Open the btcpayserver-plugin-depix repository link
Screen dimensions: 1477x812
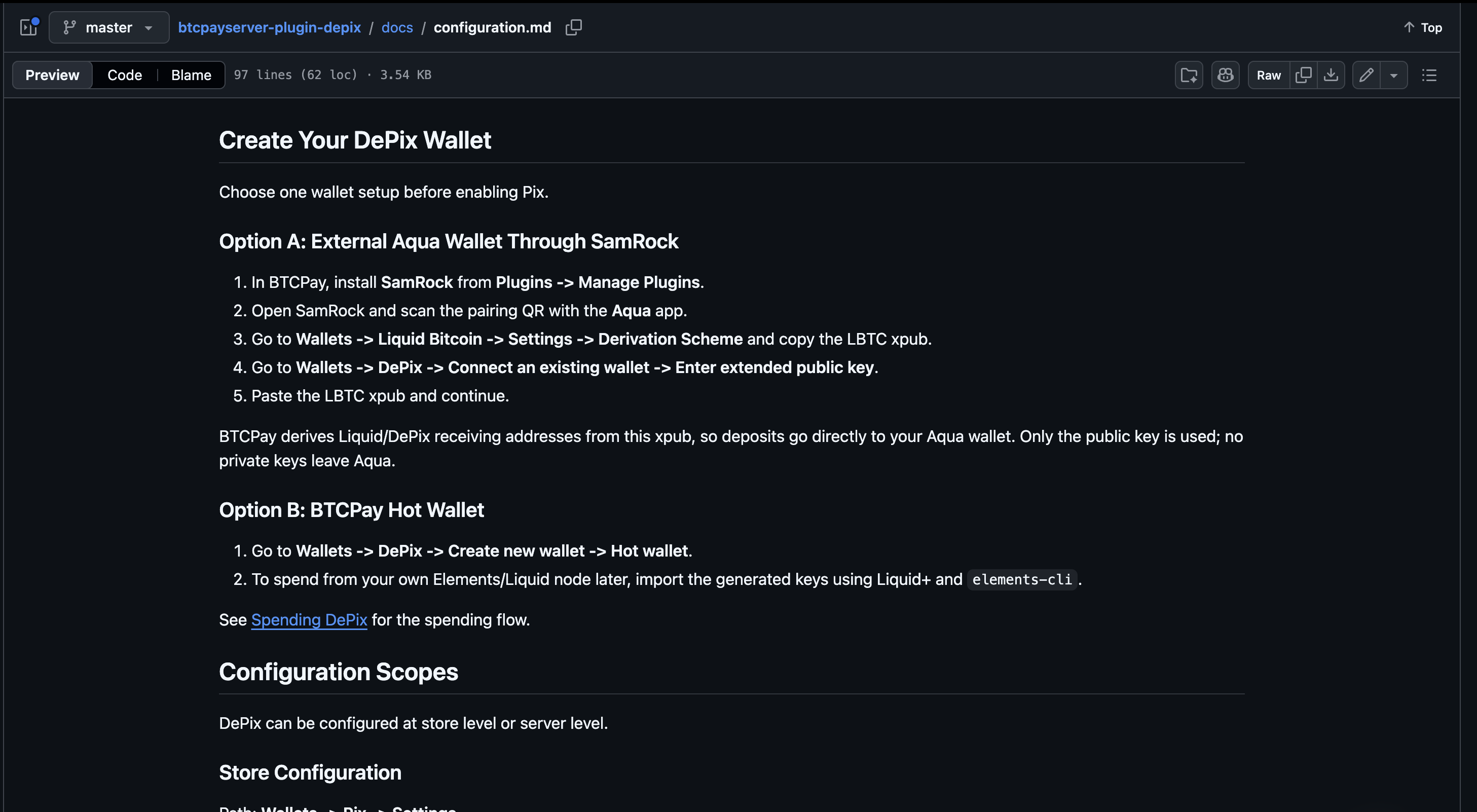click(x=270, y=27)
